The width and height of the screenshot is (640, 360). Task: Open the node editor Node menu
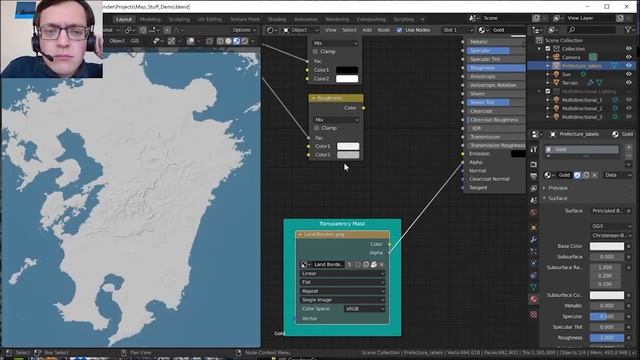tap(384, 30)
